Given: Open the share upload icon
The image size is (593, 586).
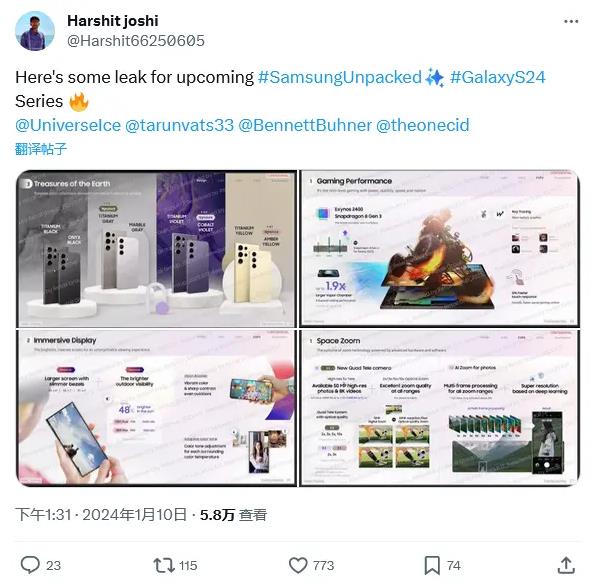Looking at the screenshot, I should click(x=566, y=565).
